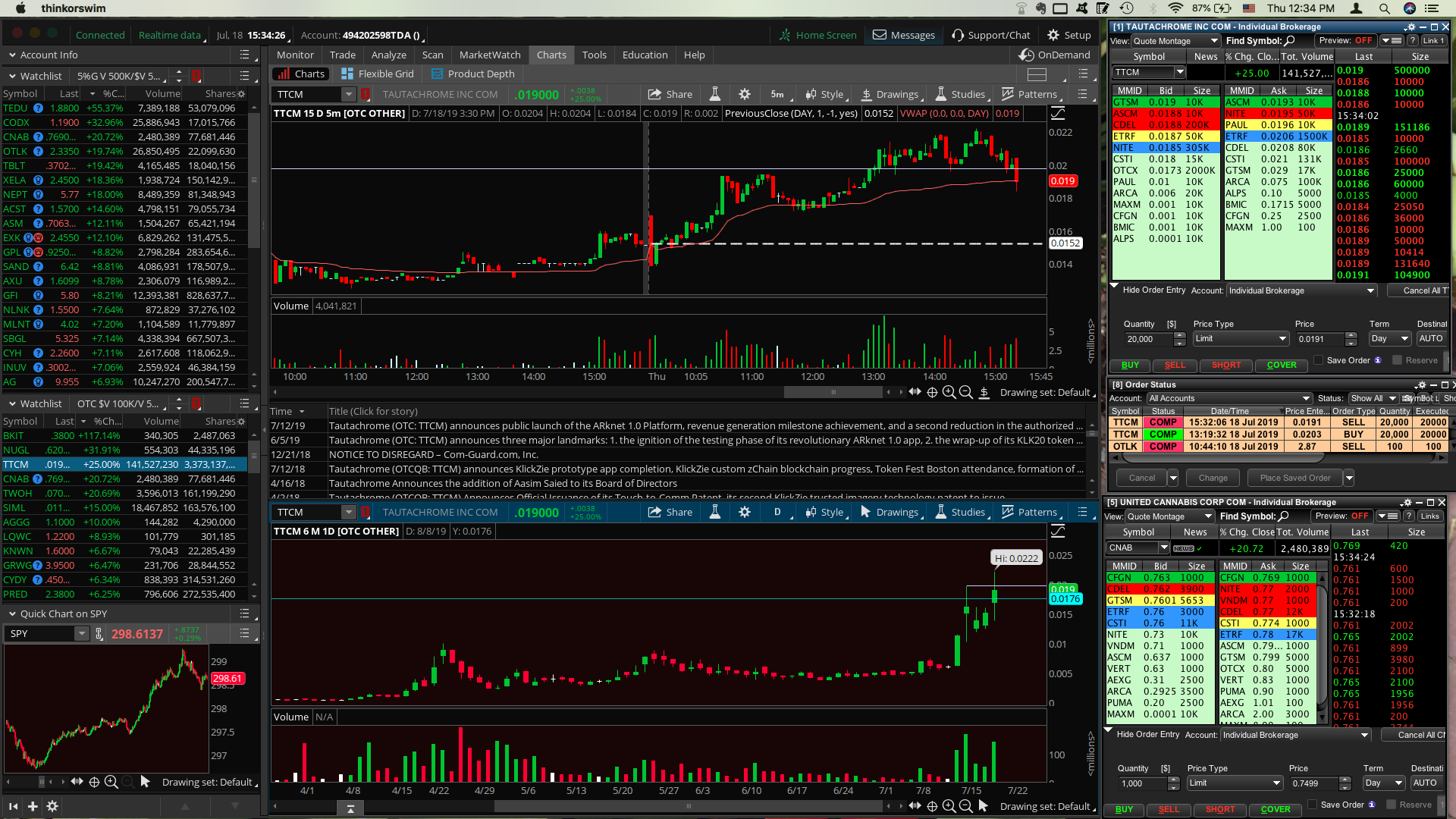Toggle Save Order checkbox in TTCM order entry
Image resolution: width=1456 pixels, height=819 pixels.
coord(1318,360)
